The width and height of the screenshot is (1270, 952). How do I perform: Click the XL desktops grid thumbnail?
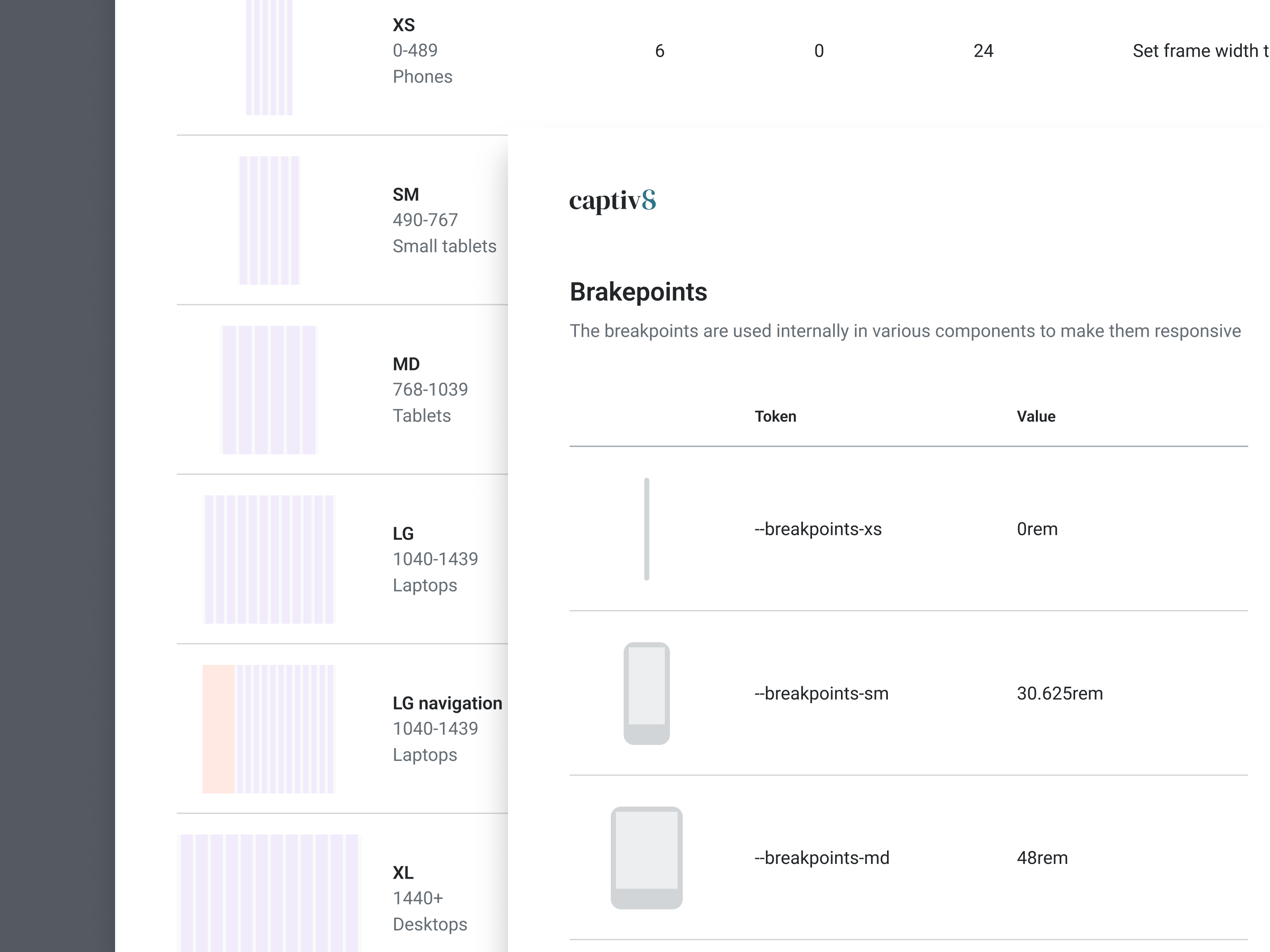point(269,892)
